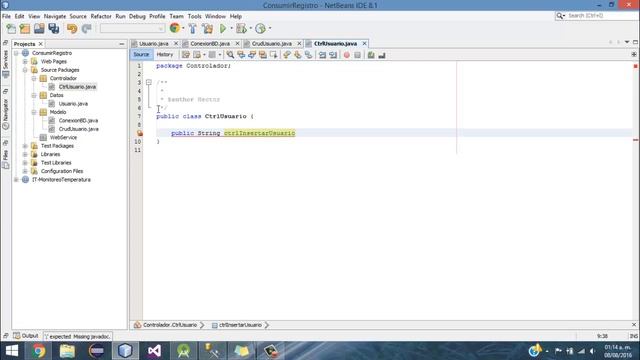Viewport: 640px width, 360px height.
Task: Click the Find Next Occurrence icon
Action: [x=252, y=55]
